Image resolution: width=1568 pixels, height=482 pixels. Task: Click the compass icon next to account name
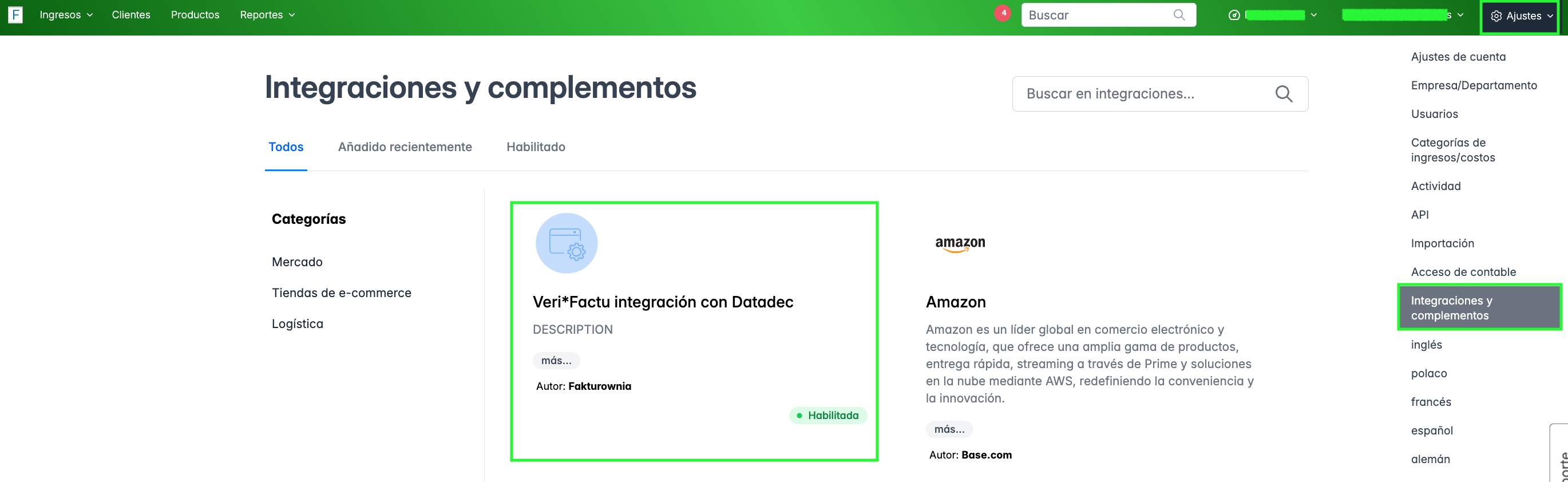(x=1234, y=15)
